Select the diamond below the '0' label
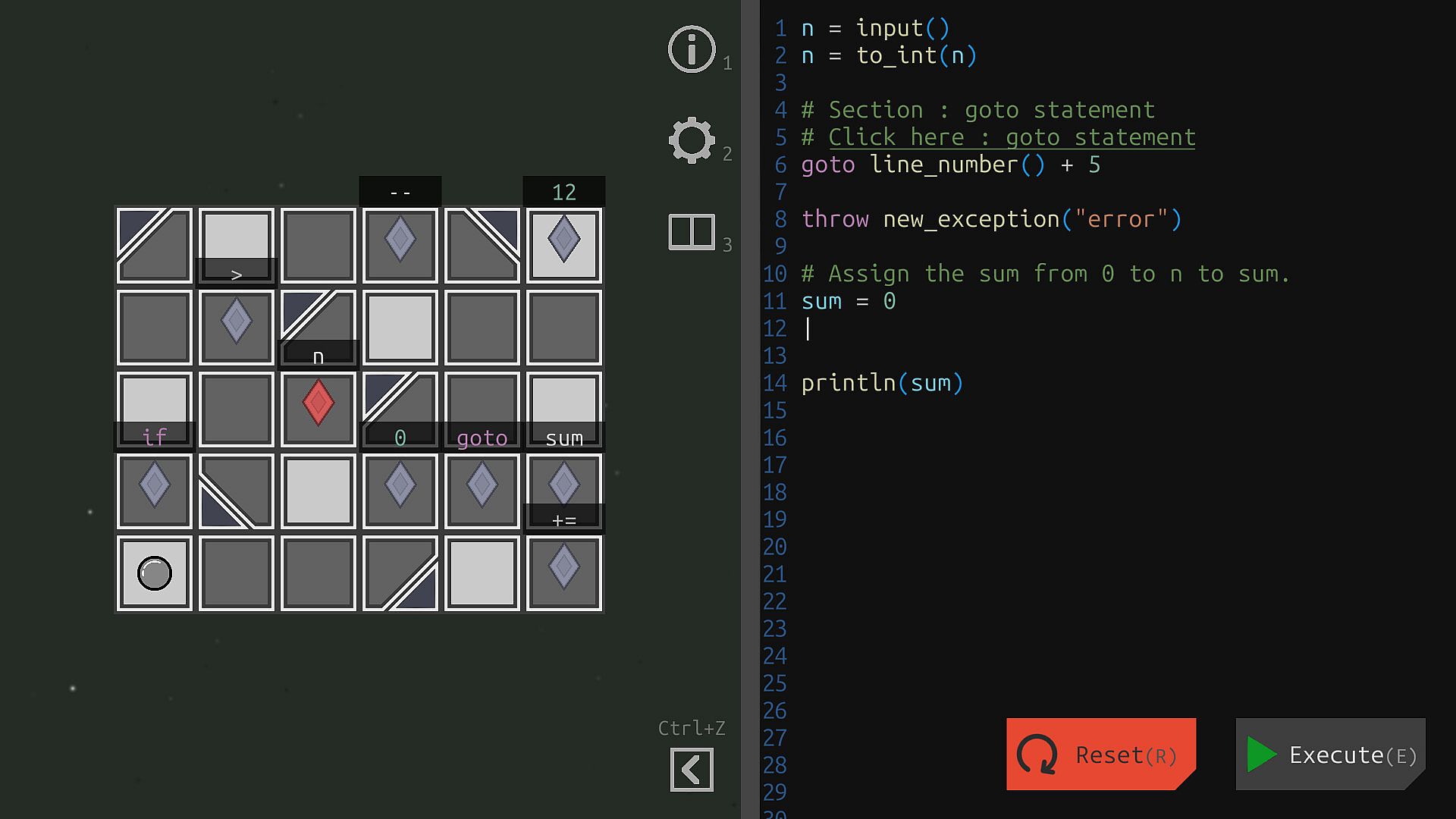Image resolution: width=1456 pixels, height=819 pixels. pos(400,485)
